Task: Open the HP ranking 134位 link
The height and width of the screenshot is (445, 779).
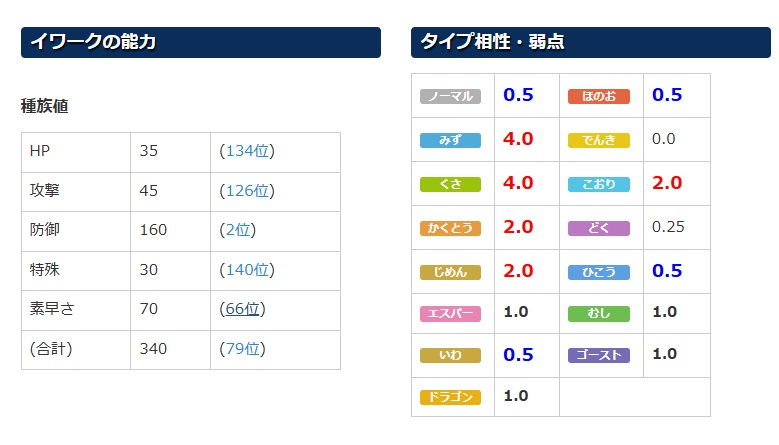Action: pyautogui.click(x=247, y=151)
